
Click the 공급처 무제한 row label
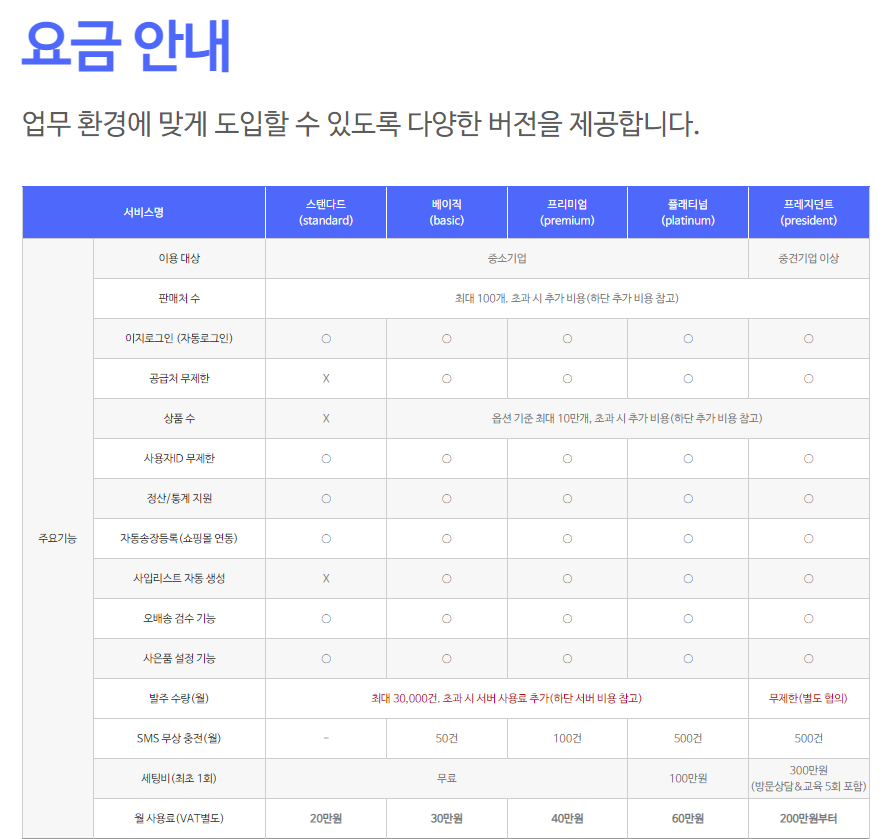180,378
